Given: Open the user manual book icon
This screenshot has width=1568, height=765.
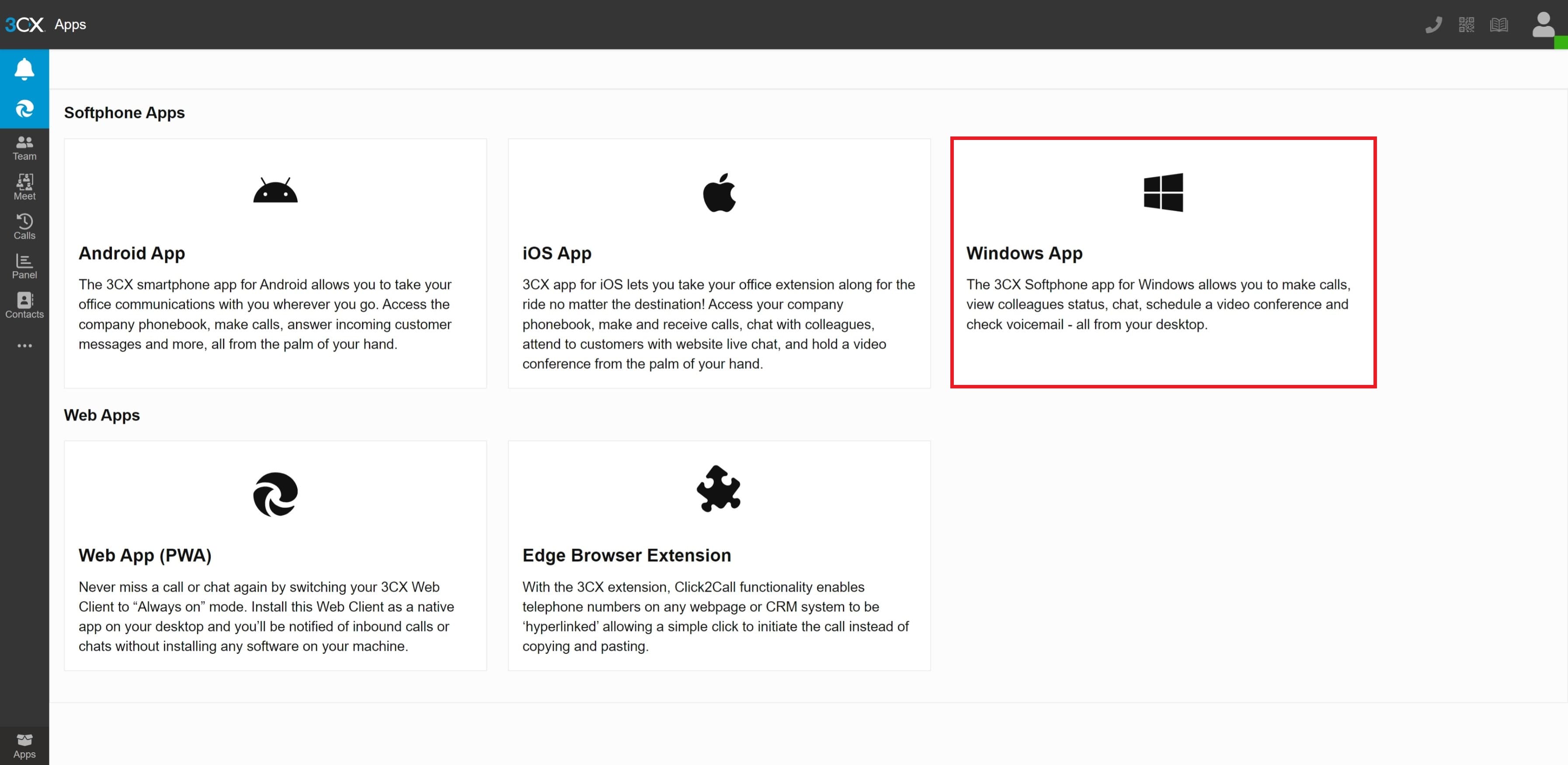Looking at the screenshot, I should coord(1499,24).
